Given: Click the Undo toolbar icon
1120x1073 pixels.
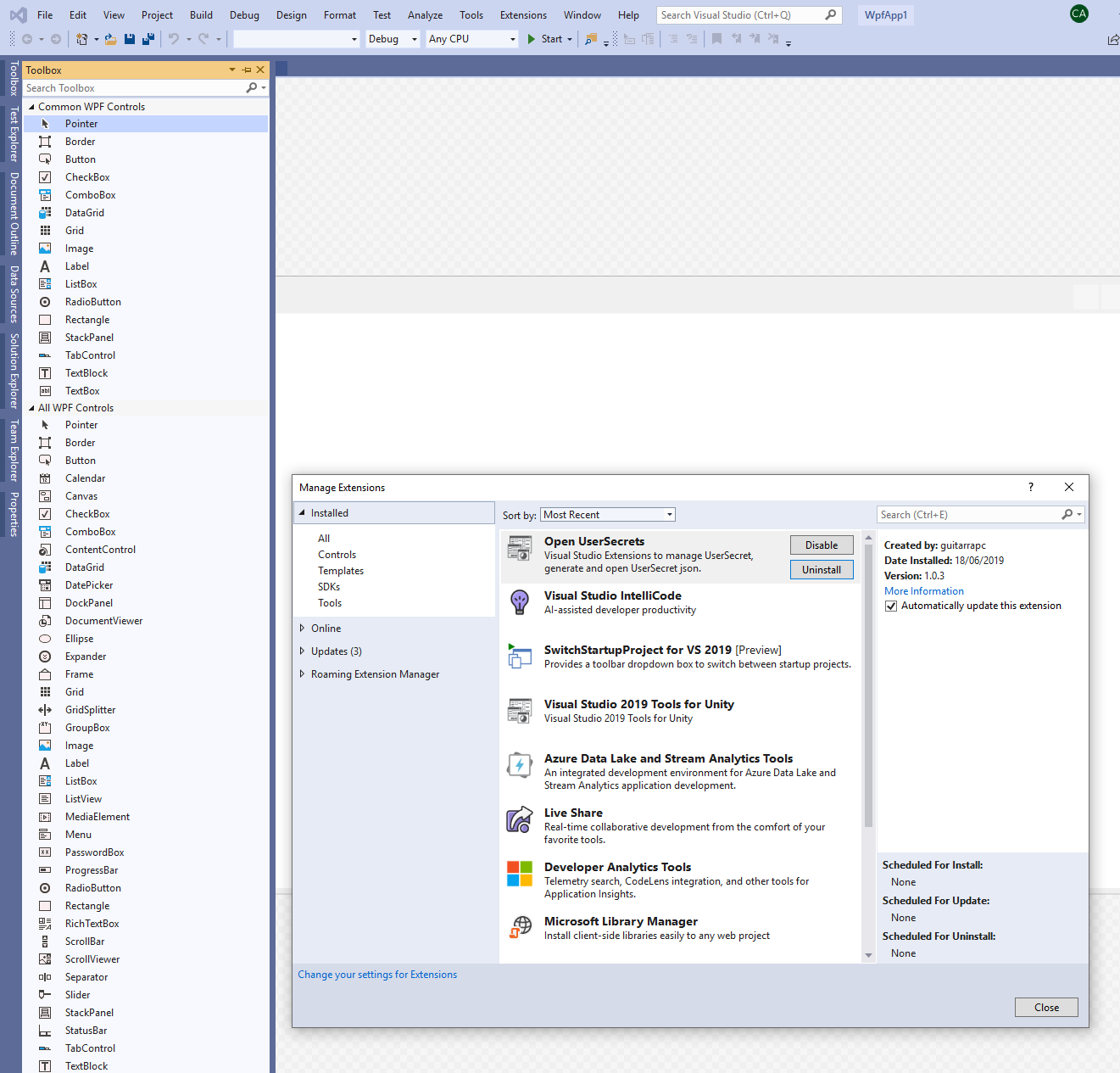Looking at the screenshot, I should click(x=174, y=39).
